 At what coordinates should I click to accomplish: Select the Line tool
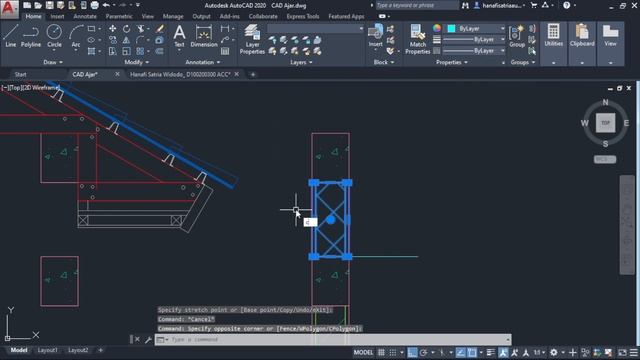tap(11, 36)
